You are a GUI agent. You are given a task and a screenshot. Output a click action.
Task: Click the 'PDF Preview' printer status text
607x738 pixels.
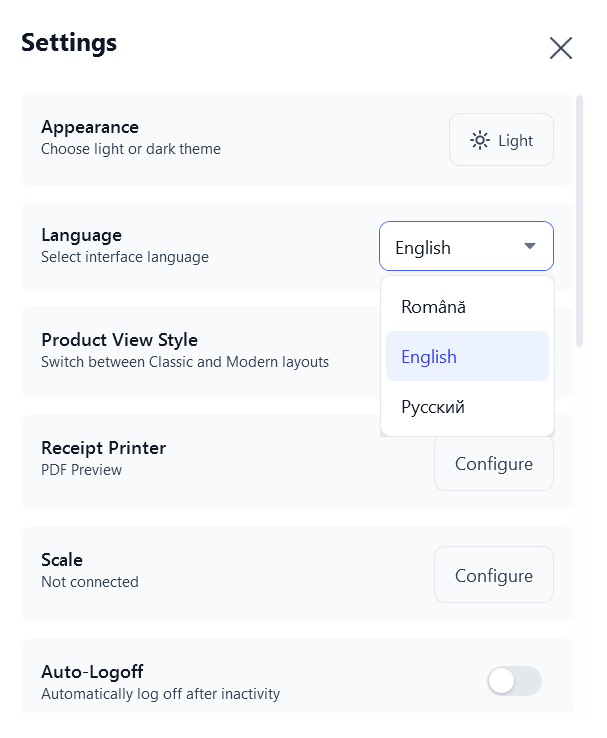pos(81,470)
